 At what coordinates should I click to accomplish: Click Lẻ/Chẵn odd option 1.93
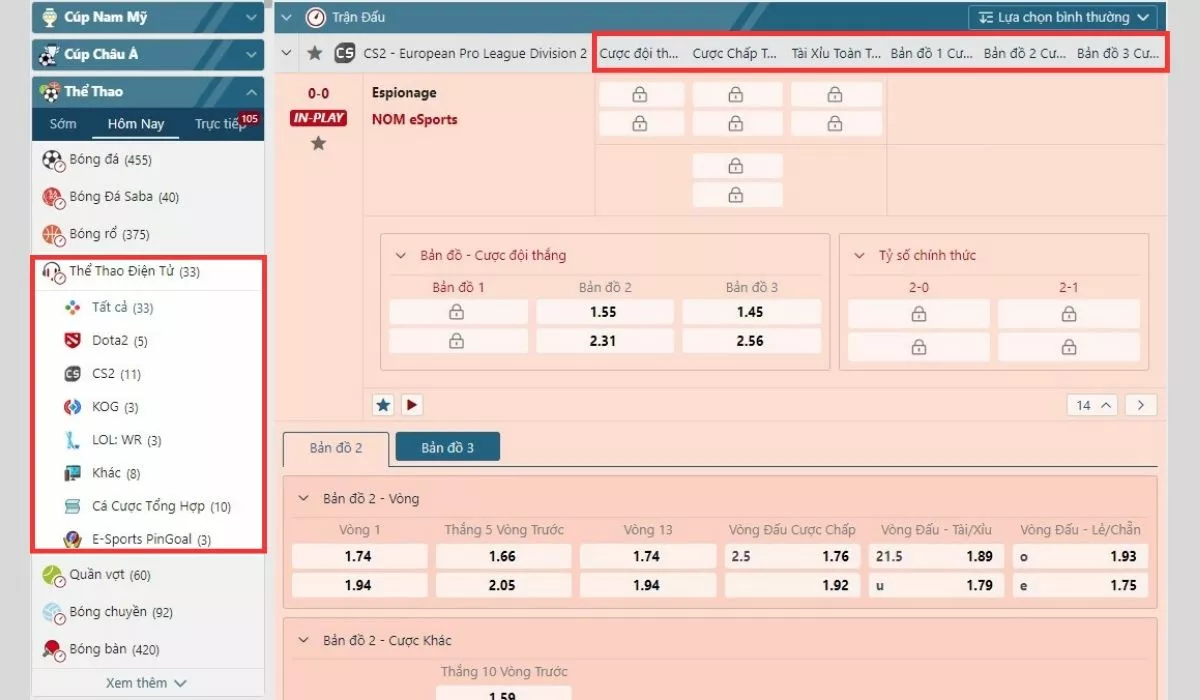tap(1080, 557)
